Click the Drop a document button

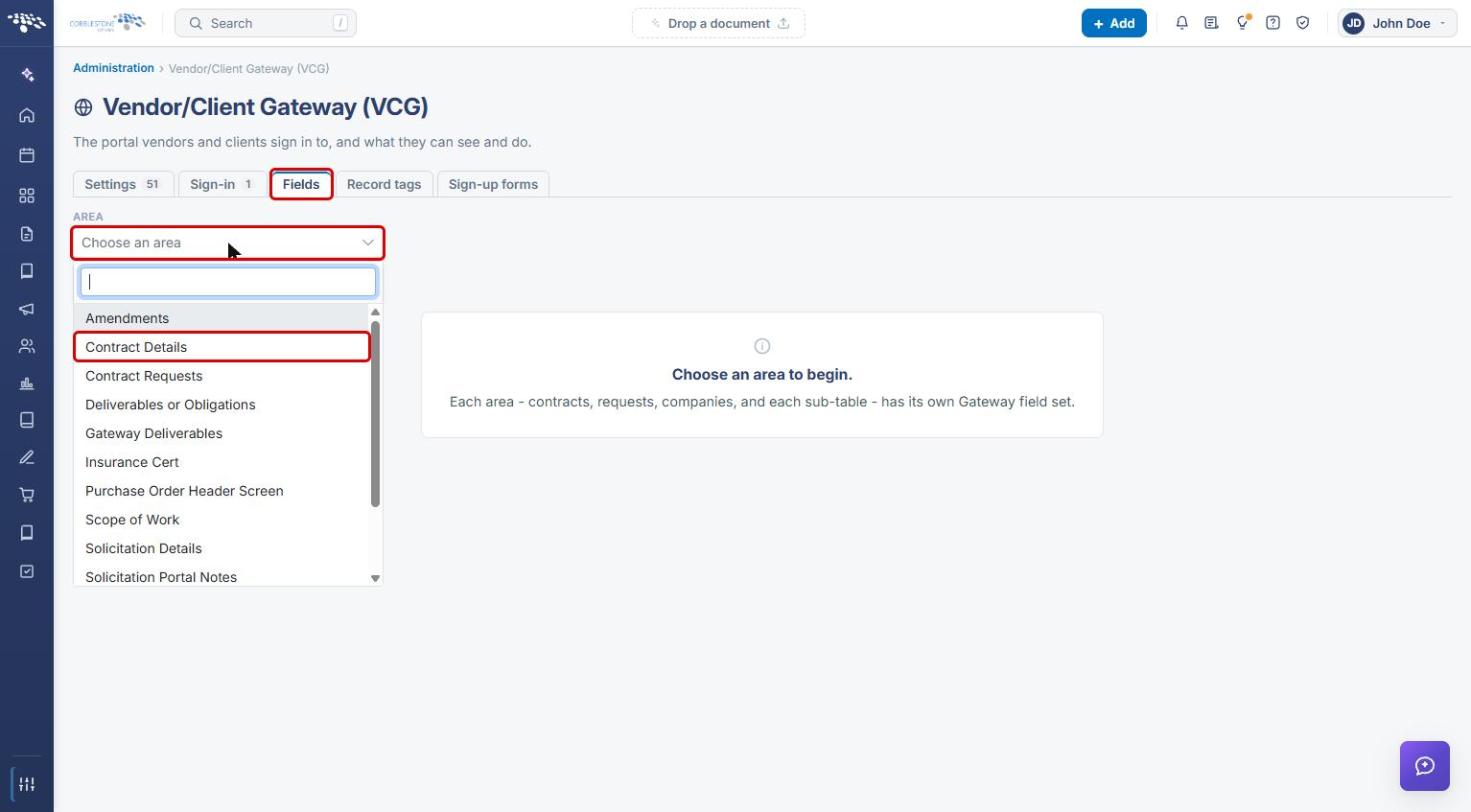coord(718,23)
